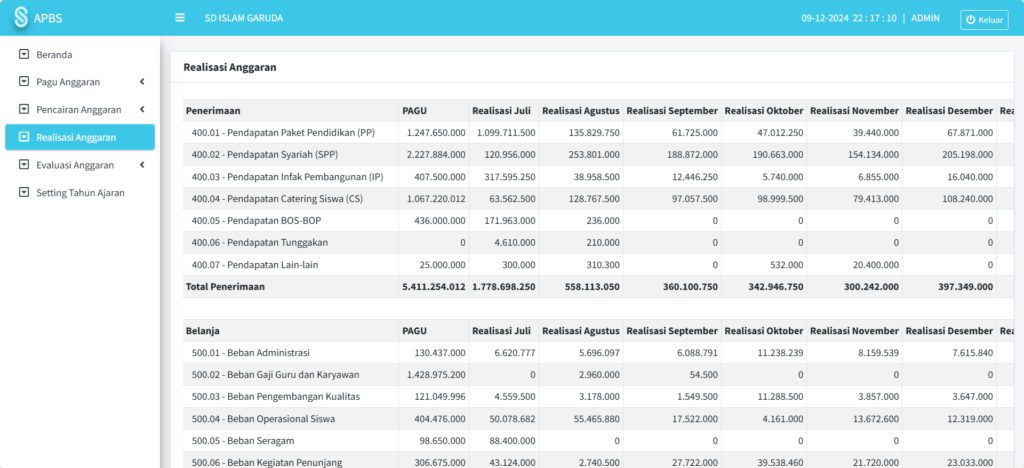Viewport: 1024px width, 468px height.
Task: Click PAGU value 2.227.884.000
Action: click(436, 155)
